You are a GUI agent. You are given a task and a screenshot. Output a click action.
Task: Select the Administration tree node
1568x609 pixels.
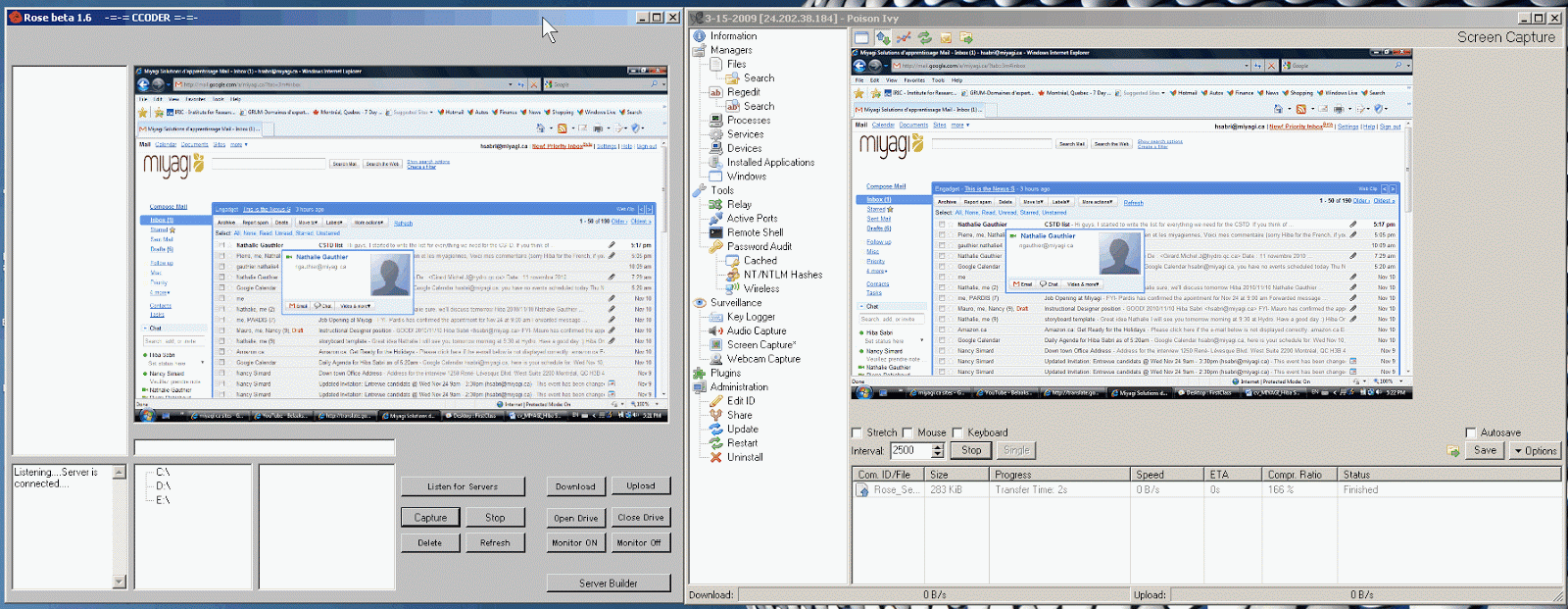[739, 387]
